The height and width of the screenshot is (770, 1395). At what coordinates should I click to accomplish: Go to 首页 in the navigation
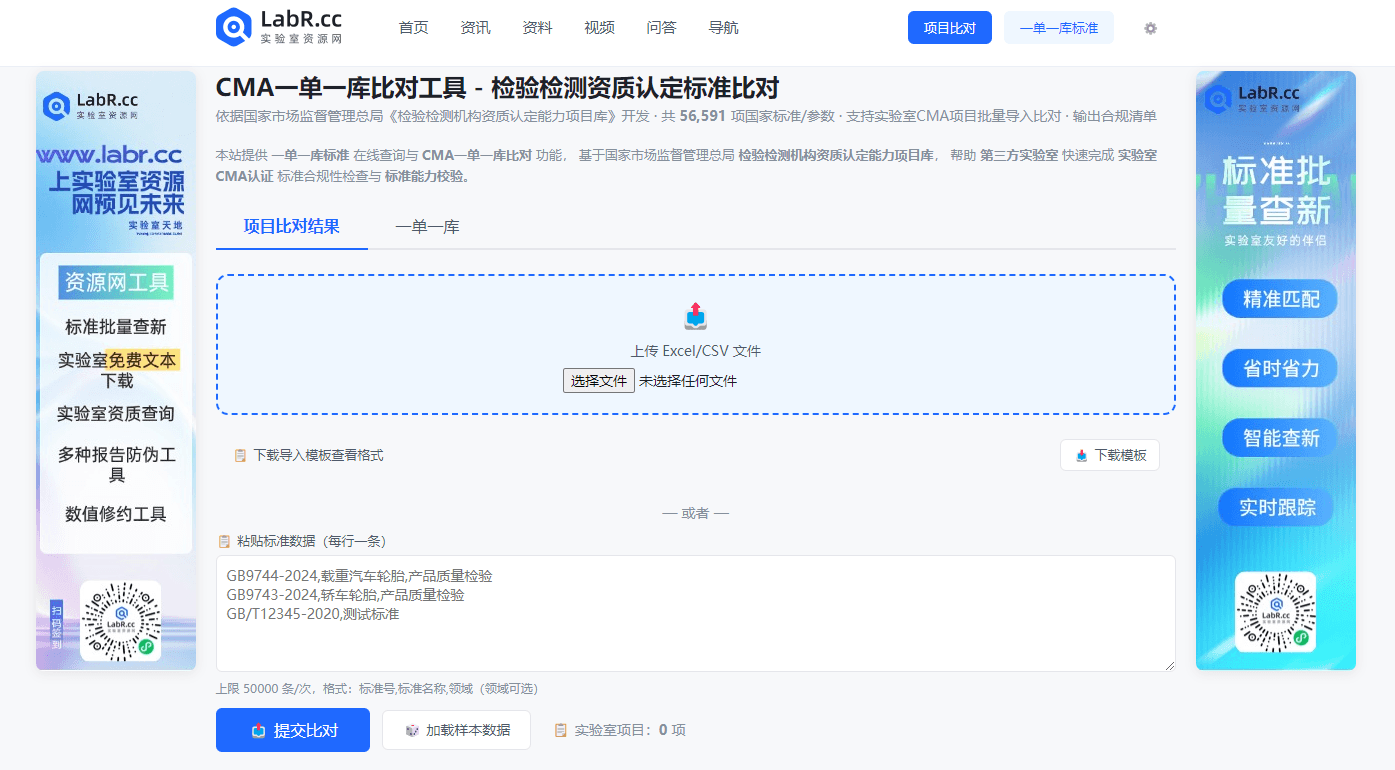coord(413,28)
